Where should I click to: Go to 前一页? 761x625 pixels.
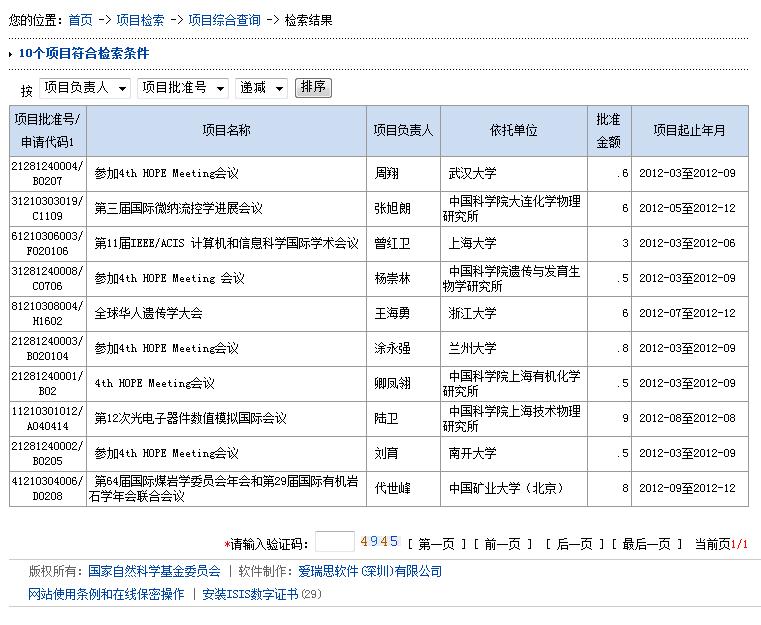(502, 544)
